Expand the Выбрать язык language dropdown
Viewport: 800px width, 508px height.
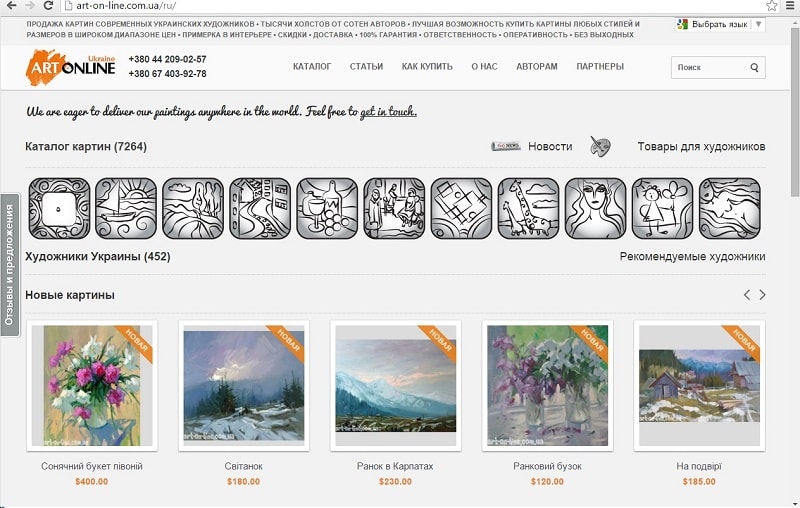point(720,24)
